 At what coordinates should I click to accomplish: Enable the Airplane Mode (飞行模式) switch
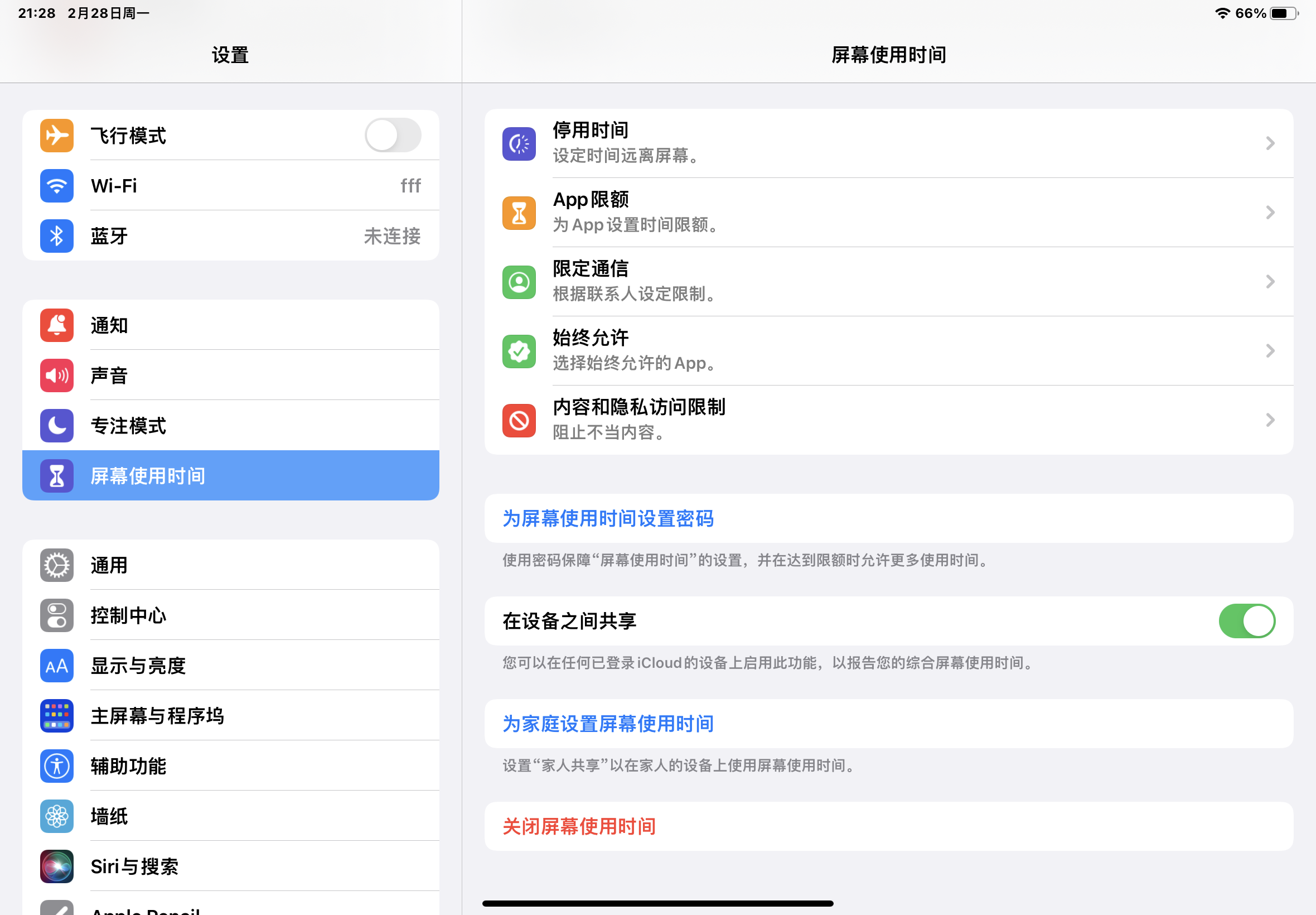click(x=393, y=136)
